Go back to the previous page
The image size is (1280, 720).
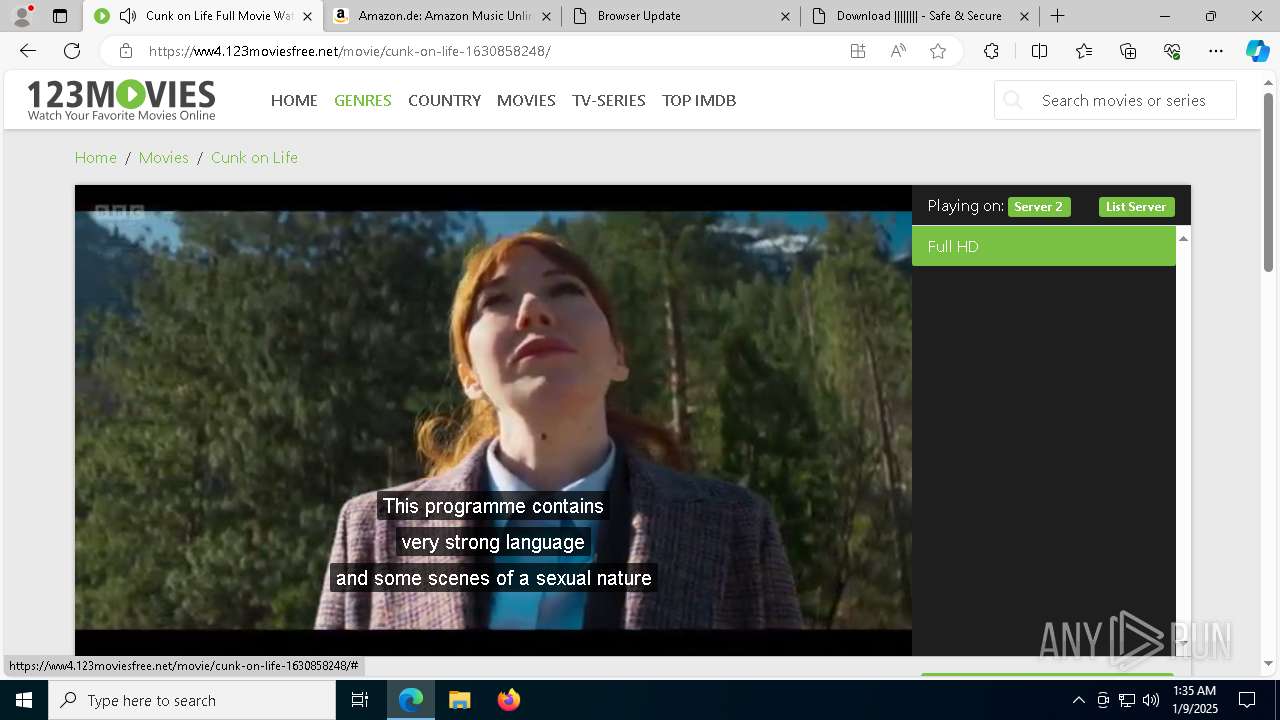click(x=28, y=51)
